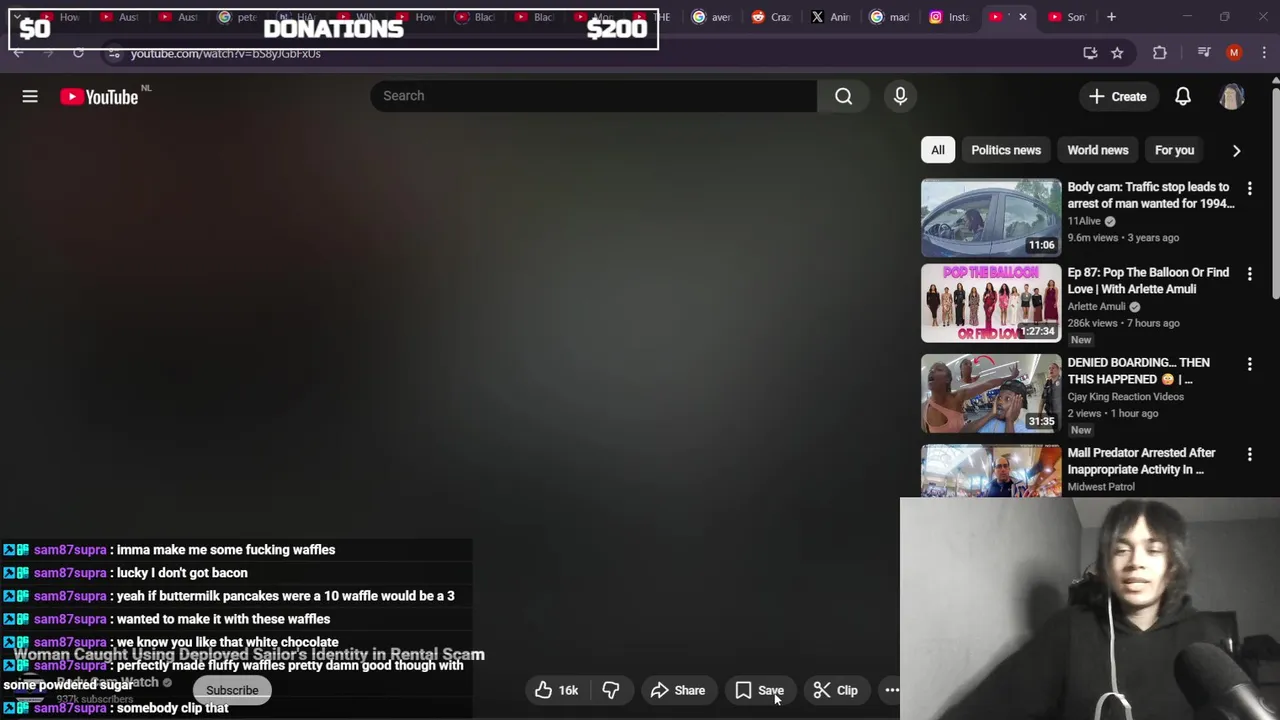Open Body cam traffic stop video thumbnail
This screenshot has height=720, width=1280.
coord(991,218)
